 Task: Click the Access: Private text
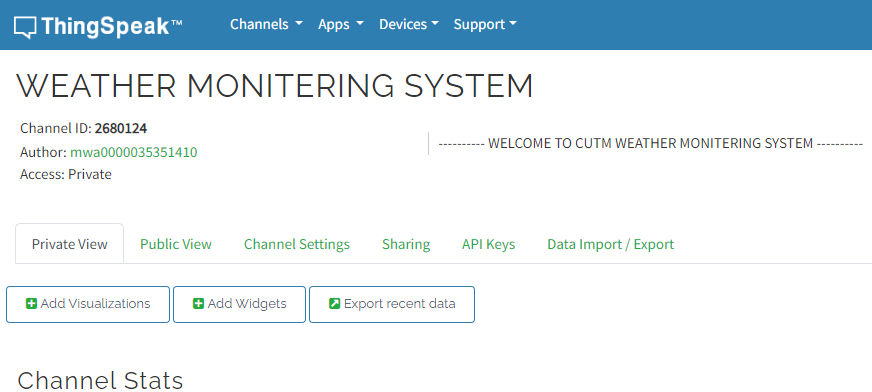click(66, 175)
